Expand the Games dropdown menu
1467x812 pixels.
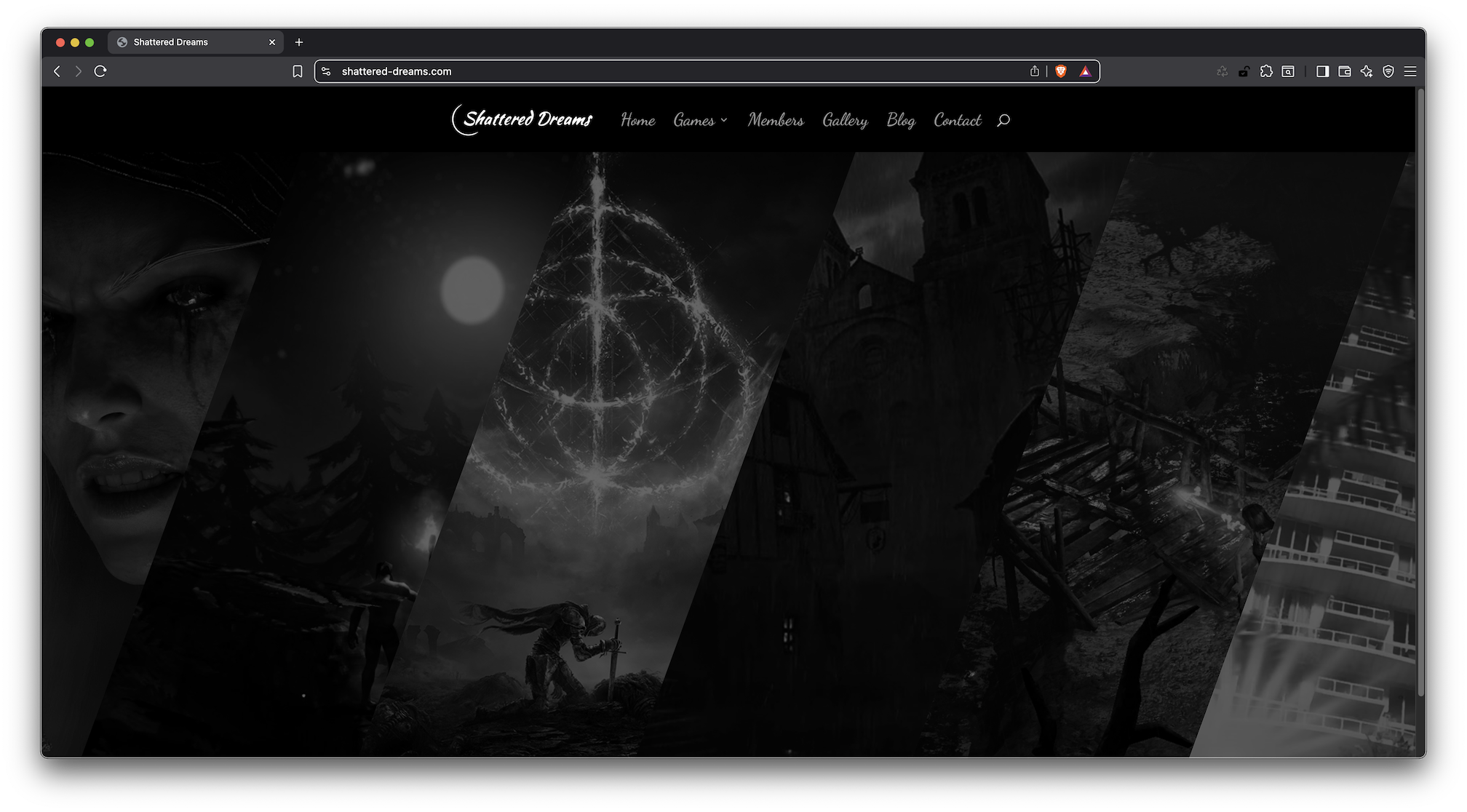tap(700, 120)
